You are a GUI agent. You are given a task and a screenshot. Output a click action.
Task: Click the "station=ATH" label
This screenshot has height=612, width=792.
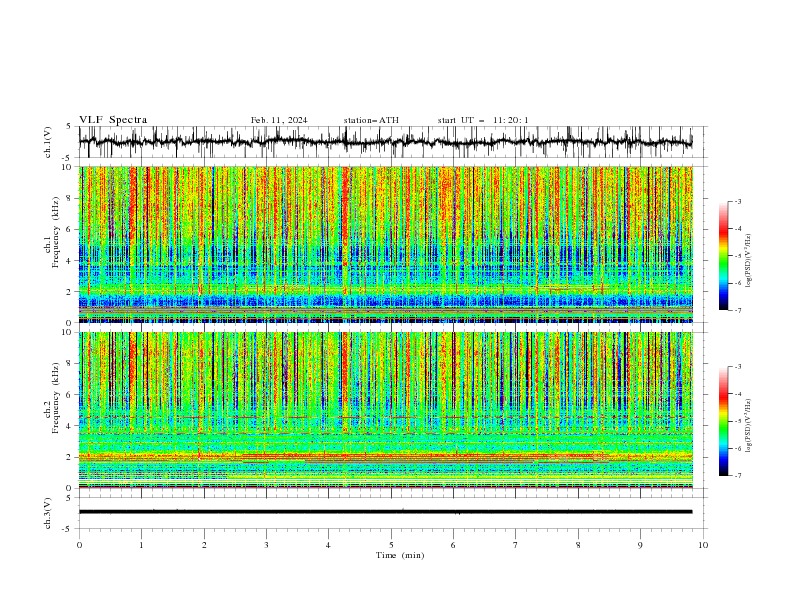(371, 120)
